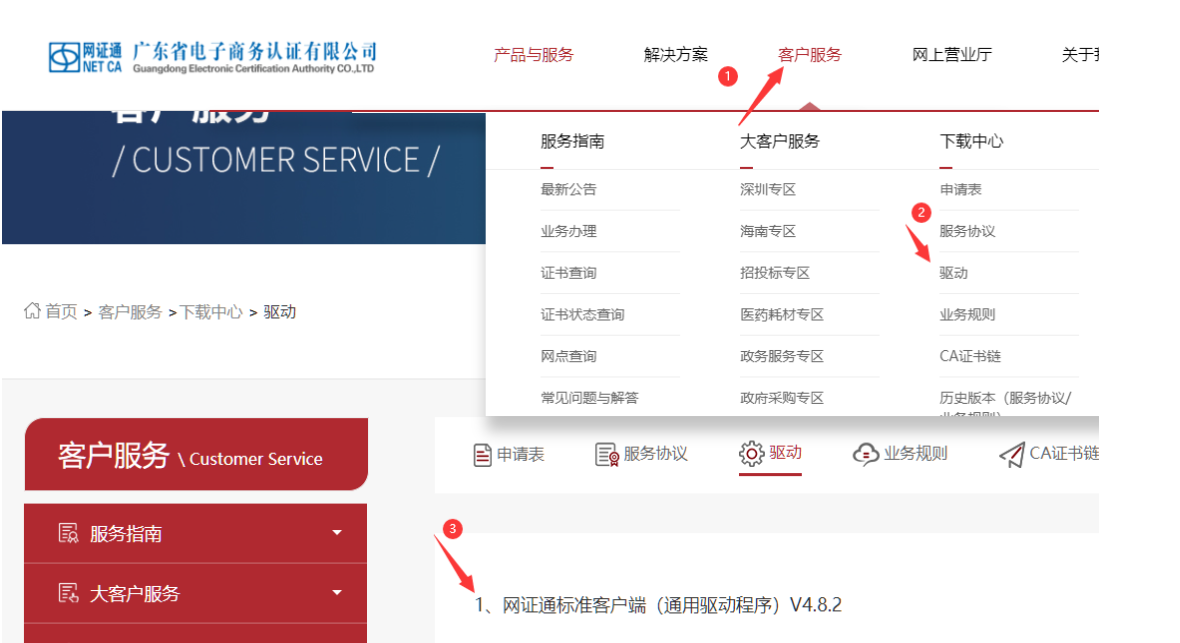Open 常见问题与解答 in dropdown

[589, 398]
